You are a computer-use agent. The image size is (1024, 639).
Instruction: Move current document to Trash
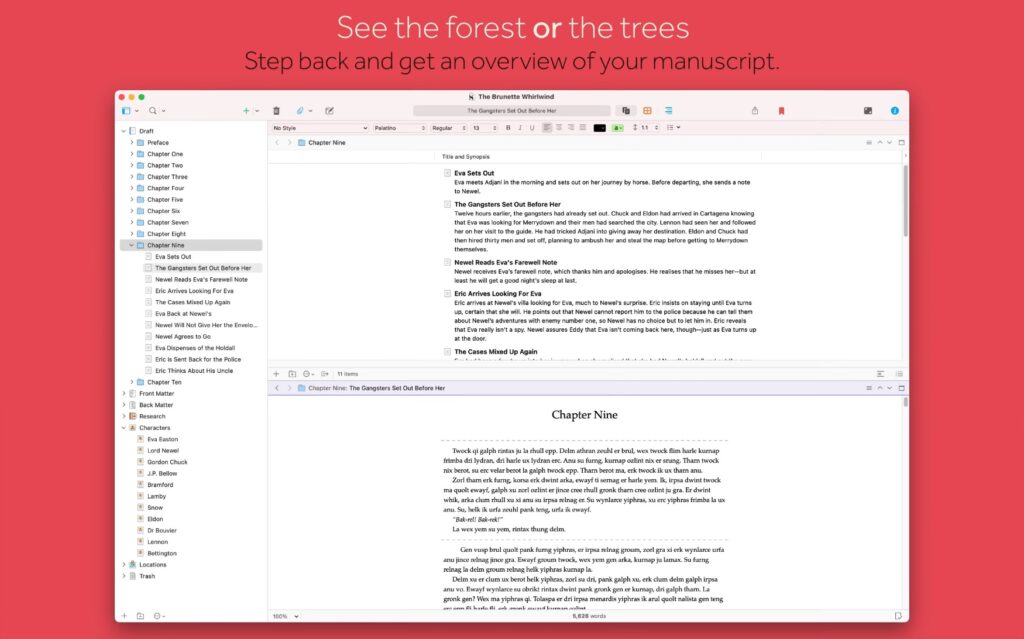[x=275, y=110]
